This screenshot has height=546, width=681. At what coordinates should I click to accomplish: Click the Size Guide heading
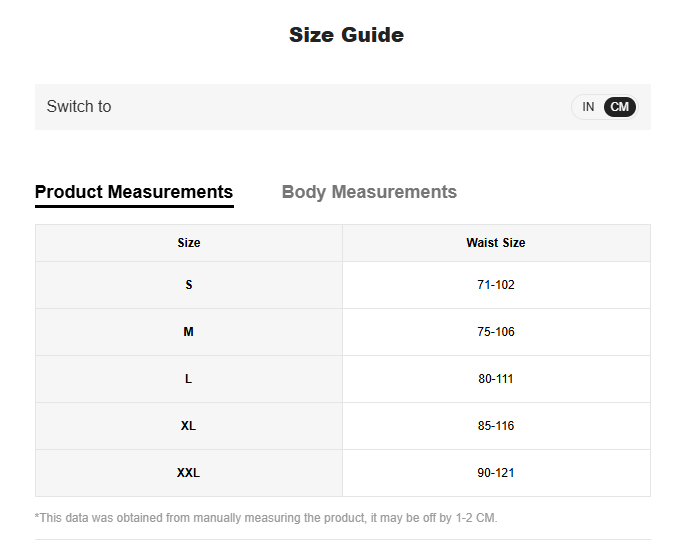pos(346,35)
